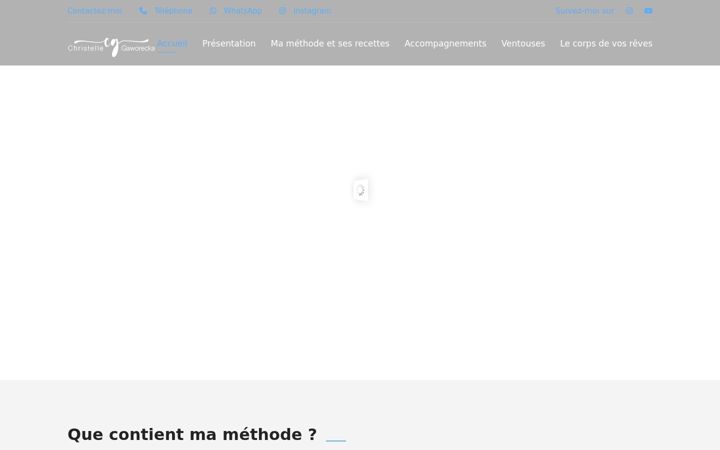Open the YouTube icon in the top bar

[648, 11]
